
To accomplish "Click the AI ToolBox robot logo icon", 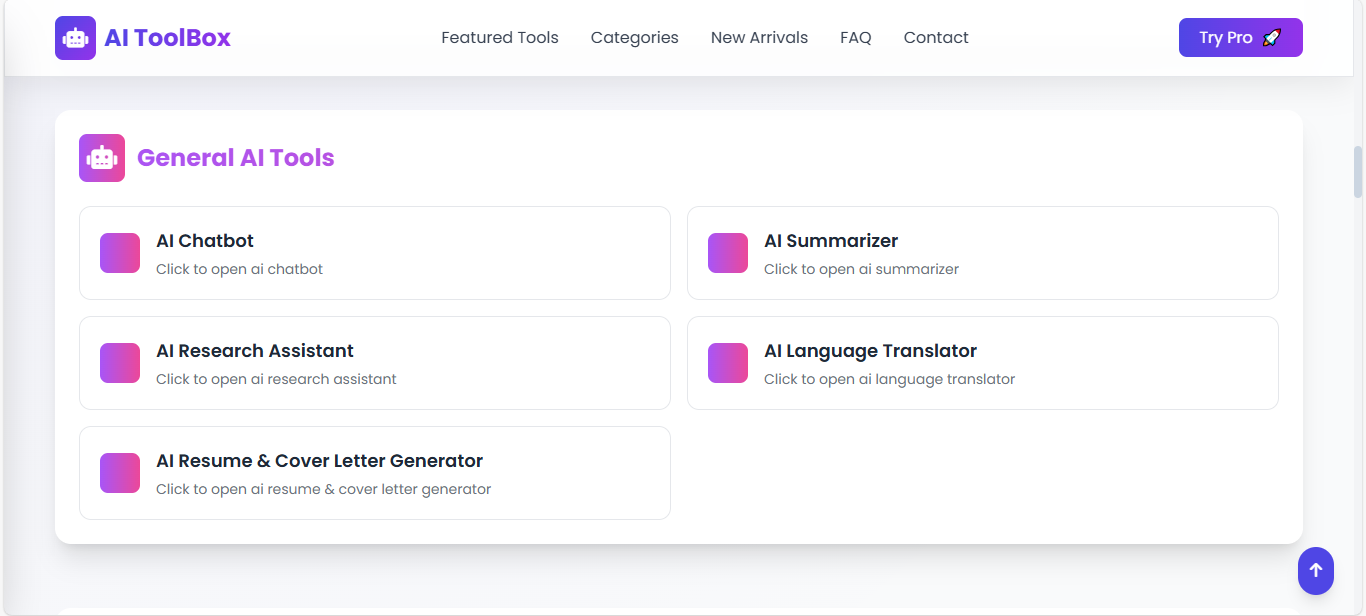I will click(x=75, y=38).
